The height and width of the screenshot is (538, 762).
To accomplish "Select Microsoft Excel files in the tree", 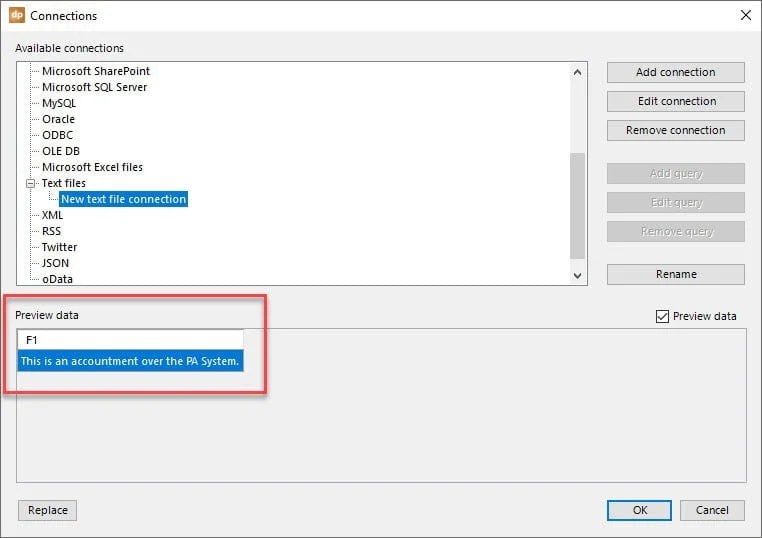I will click(x=92, y=167).
